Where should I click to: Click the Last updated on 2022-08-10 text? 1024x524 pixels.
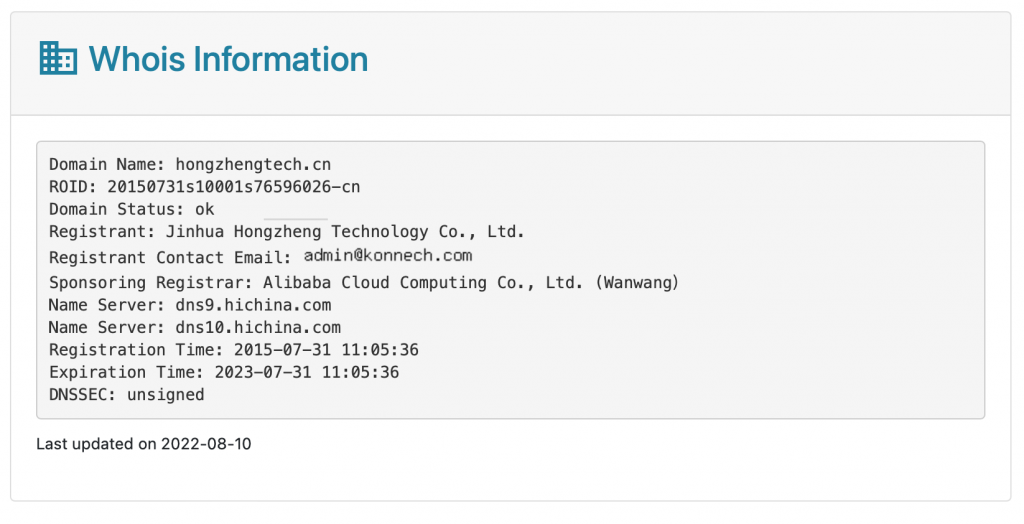[144, 444]
